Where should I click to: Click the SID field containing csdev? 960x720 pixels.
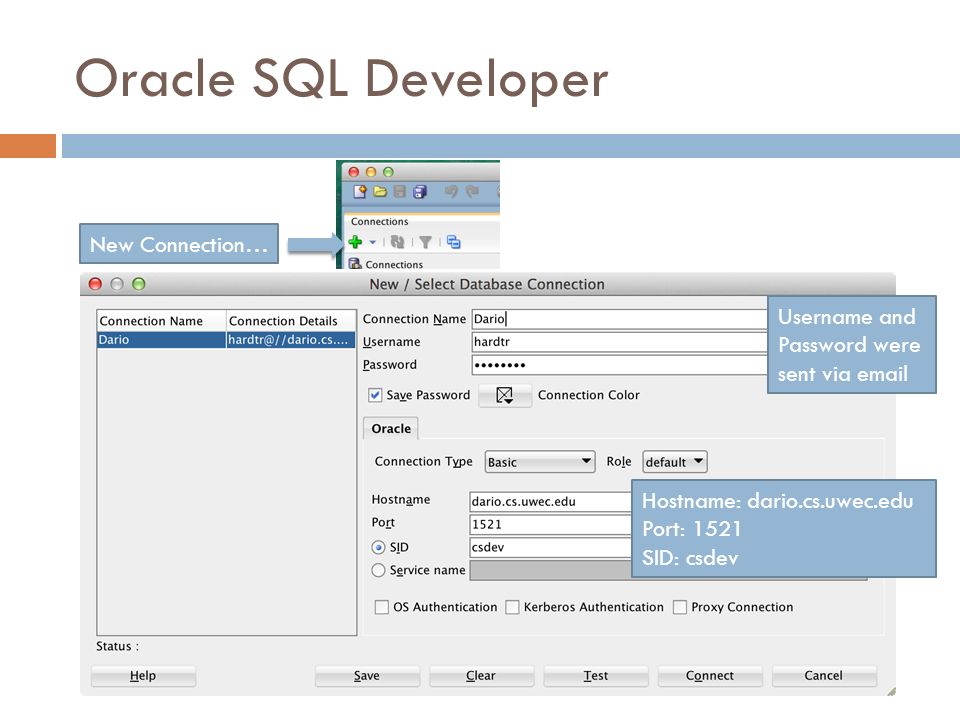[550, 547]
